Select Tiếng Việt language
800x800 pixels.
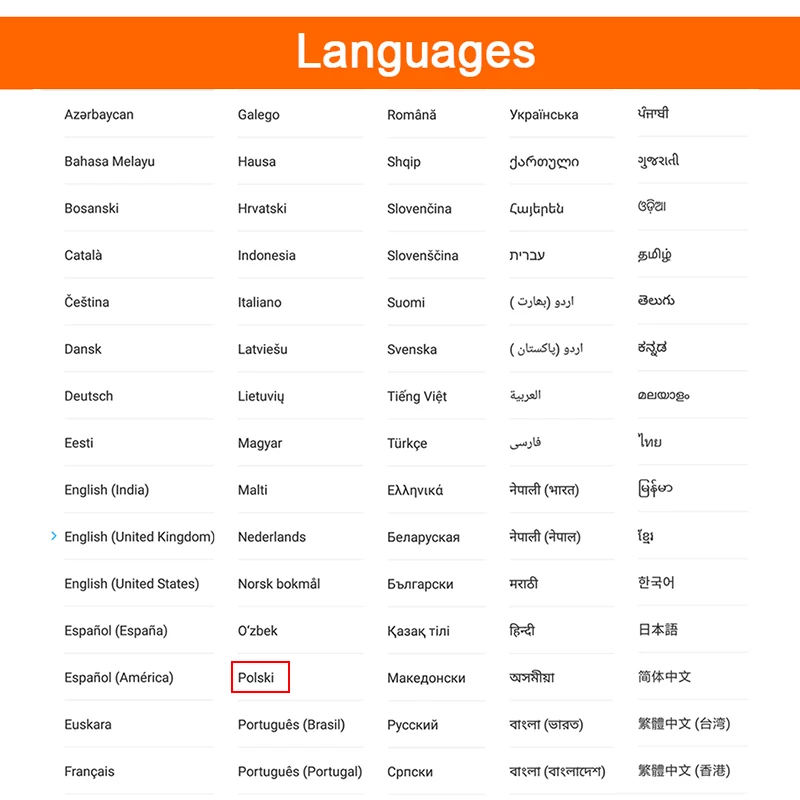[417, 396]
